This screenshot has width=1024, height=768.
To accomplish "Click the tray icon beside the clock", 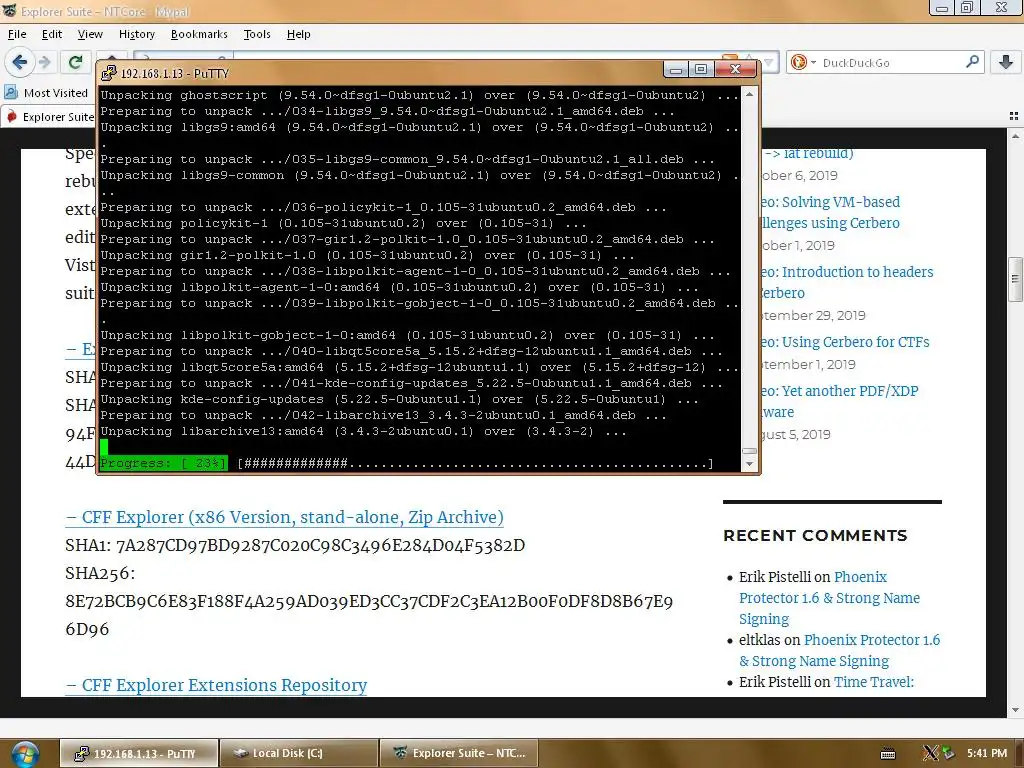I will pos(948,753).
